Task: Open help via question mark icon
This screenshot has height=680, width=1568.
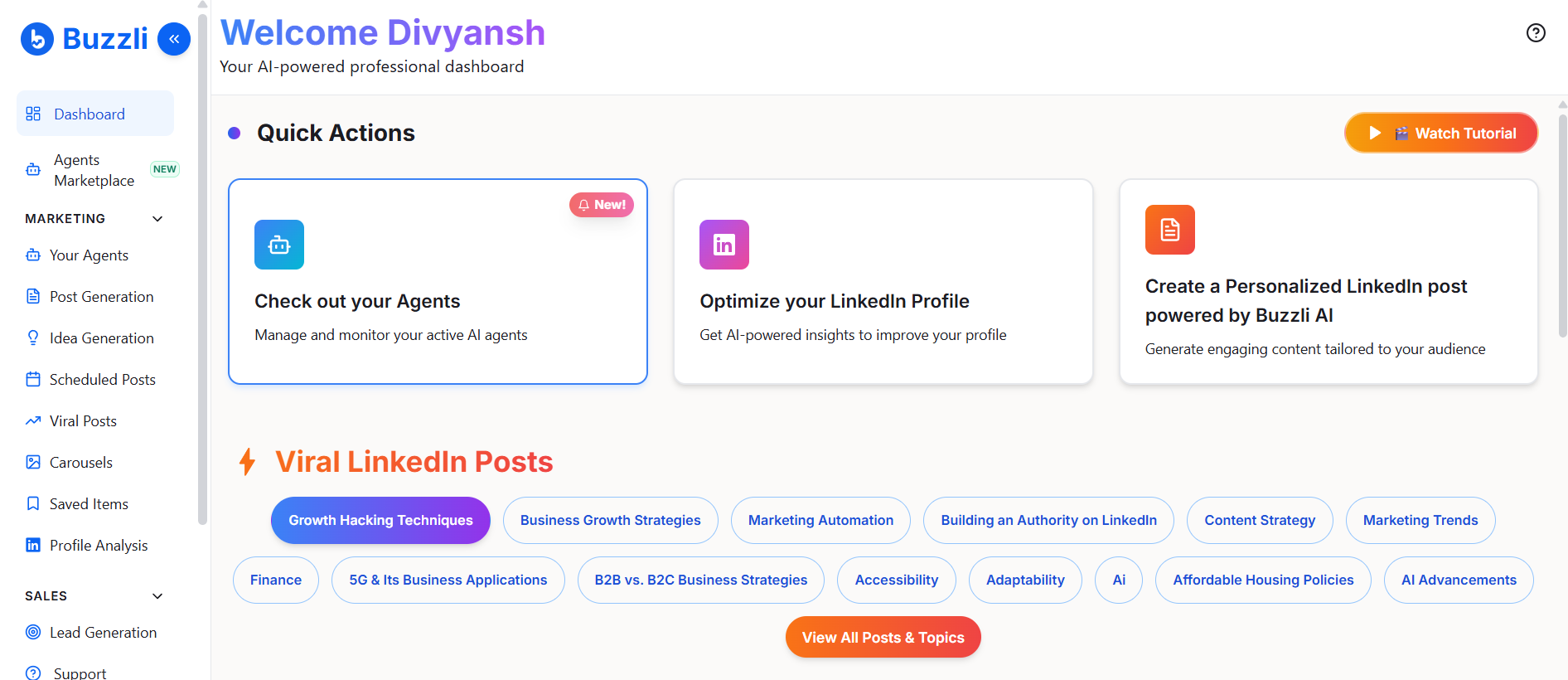Action: [1536, 32]
